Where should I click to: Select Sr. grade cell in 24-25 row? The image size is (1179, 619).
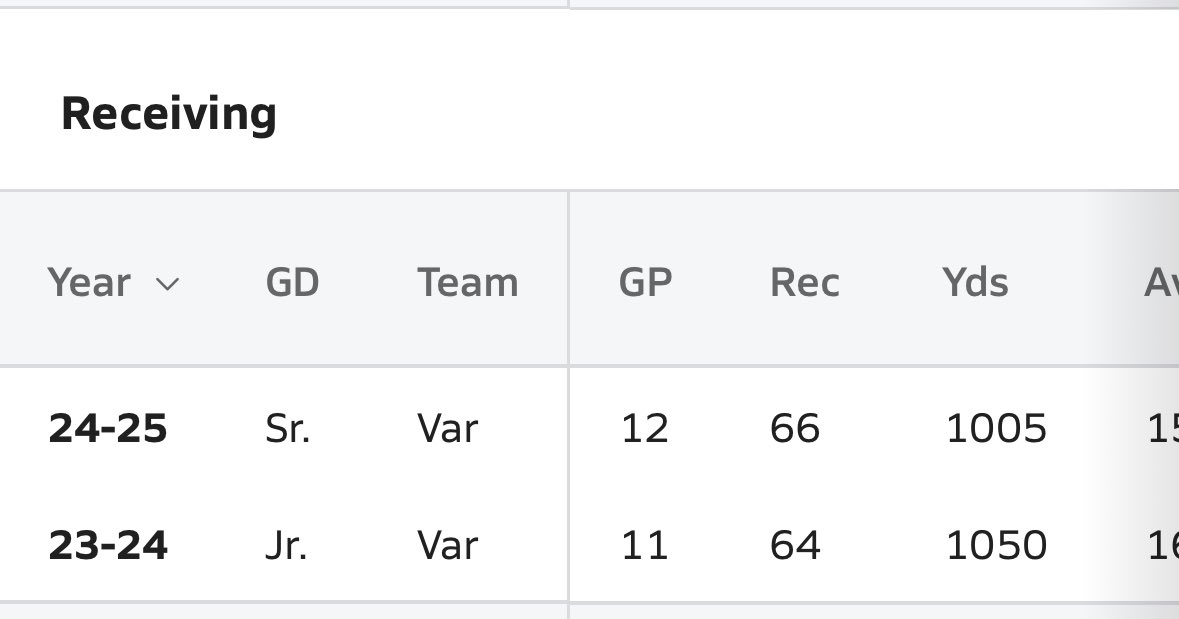click(x=287, y=429)
